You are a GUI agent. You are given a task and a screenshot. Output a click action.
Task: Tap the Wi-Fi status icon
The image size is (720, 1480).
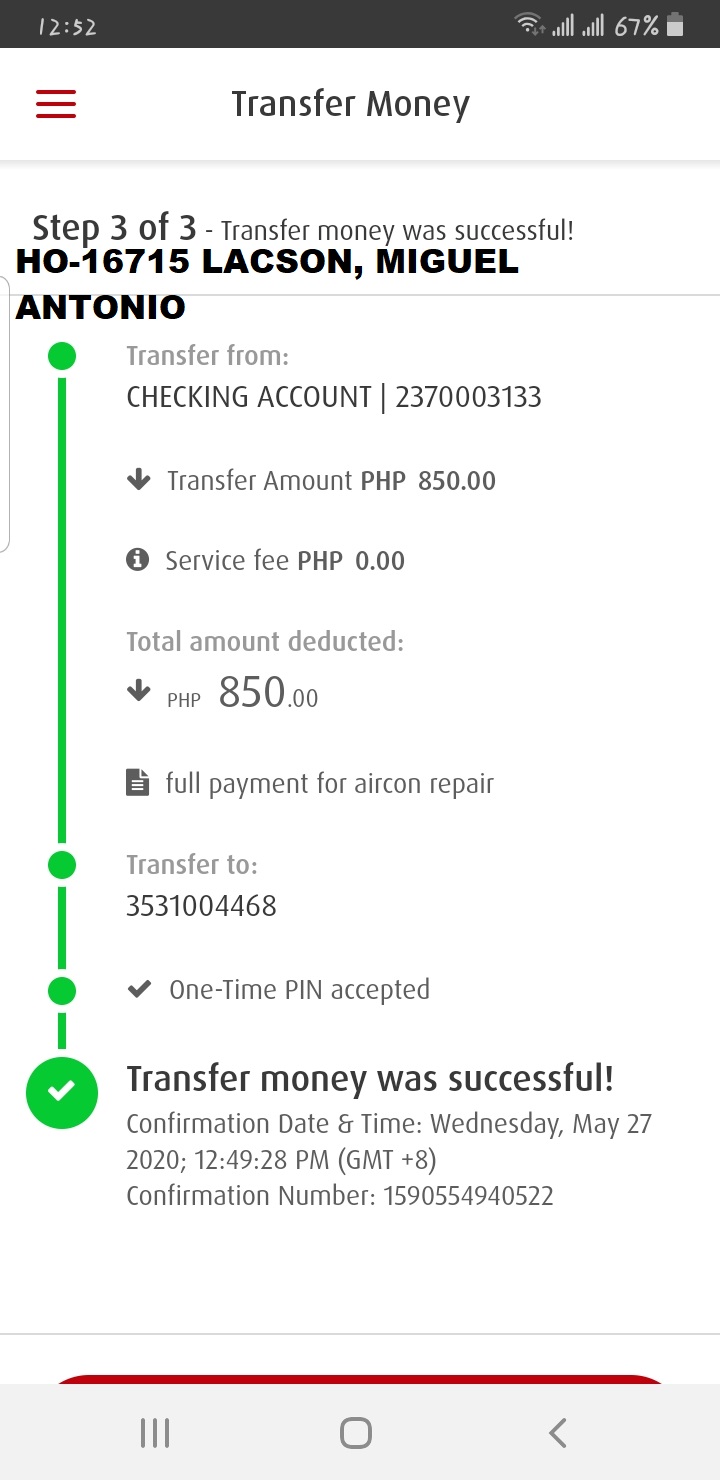pyautogui.click(x=528, y=26)
